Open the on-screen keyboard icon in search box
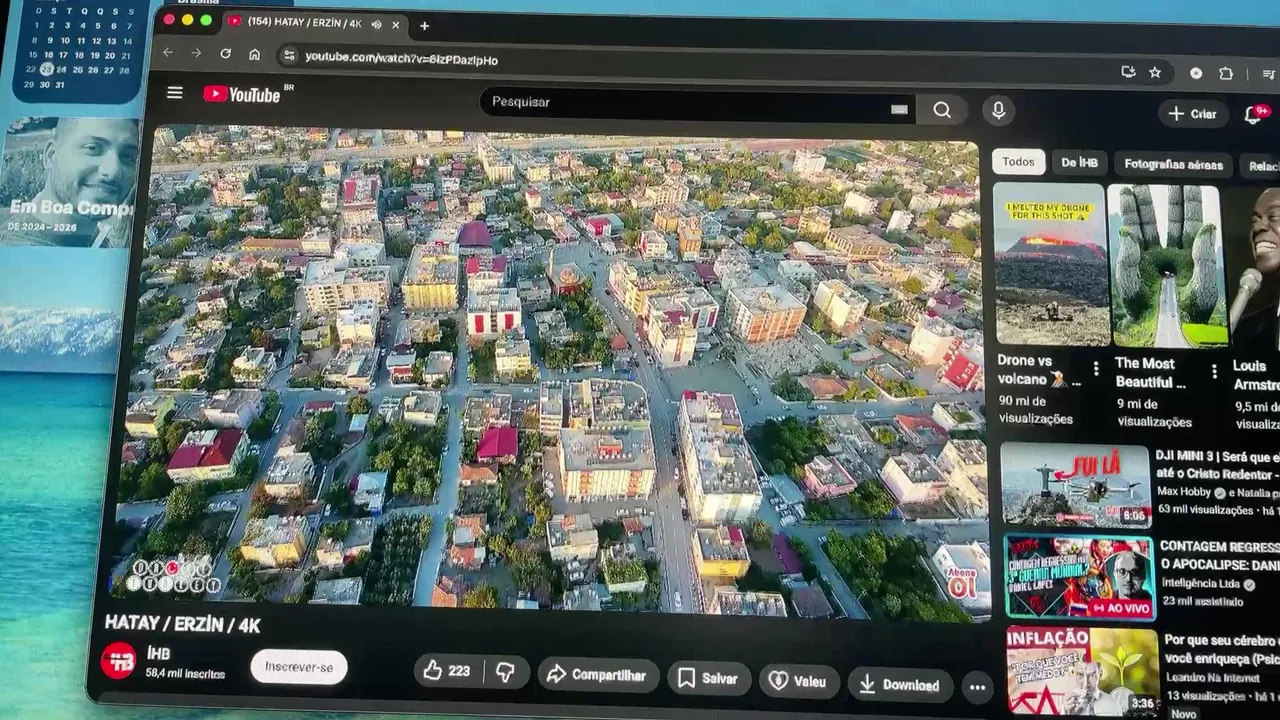The width and height of the screenshot is (1280, 720). (899, 109)
